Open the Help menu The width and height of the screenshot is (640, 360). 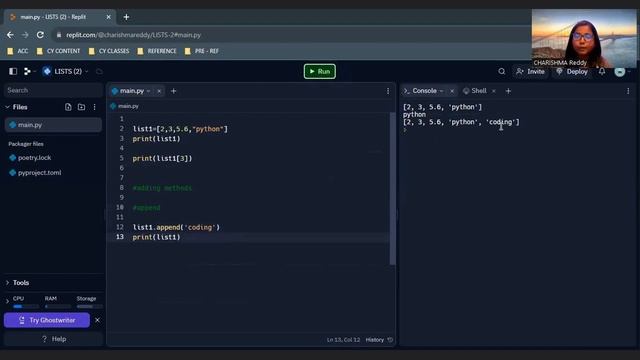pyautogui.click(x=53, y=339)
